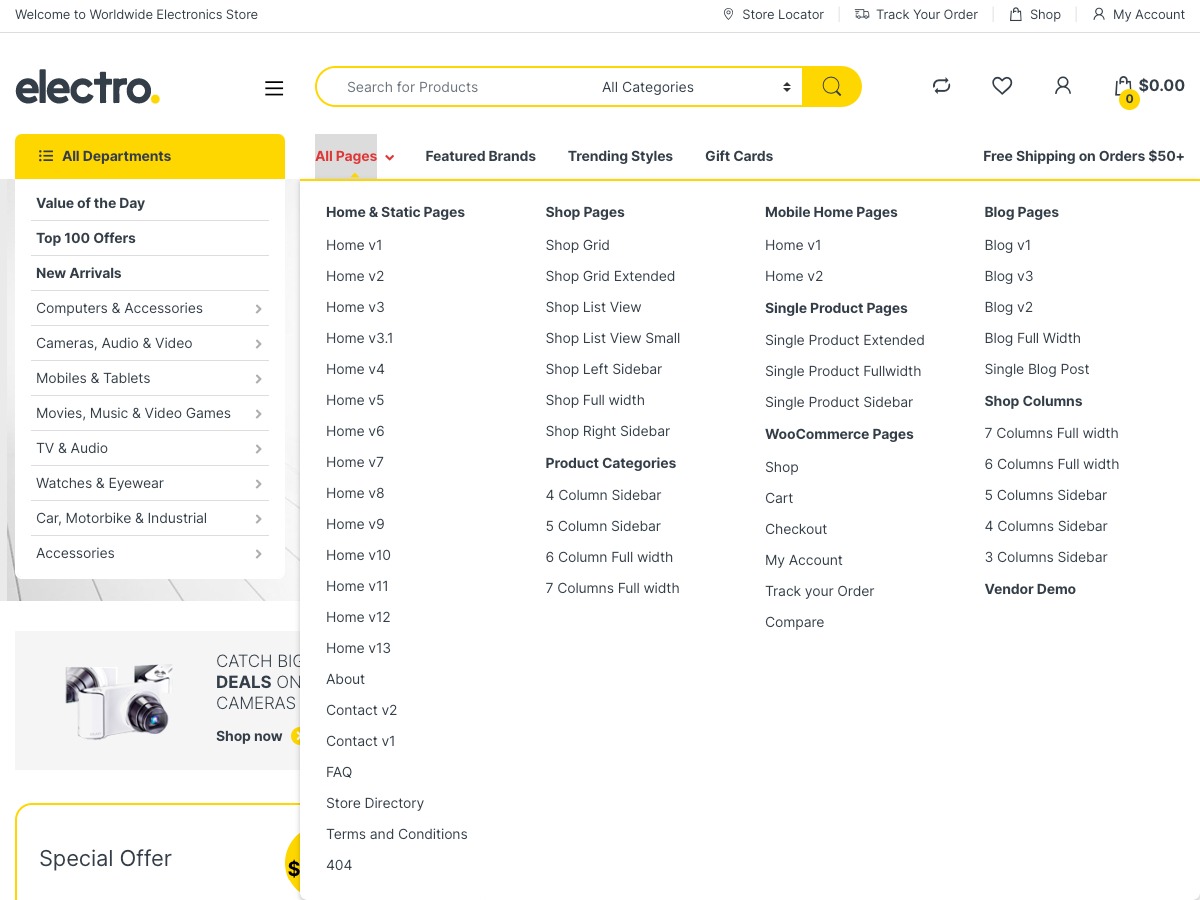Expand Watches & Eyewear category
This screenshot has width=1200, height=900.
(150, 483)
